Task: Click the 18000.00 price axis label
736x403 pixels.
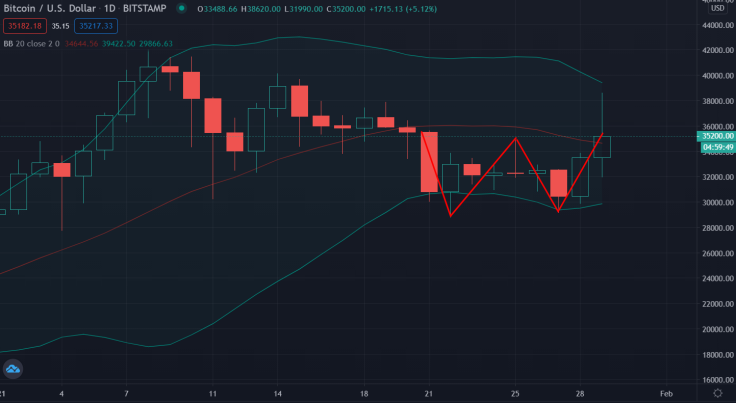Action: coord(718,355)
